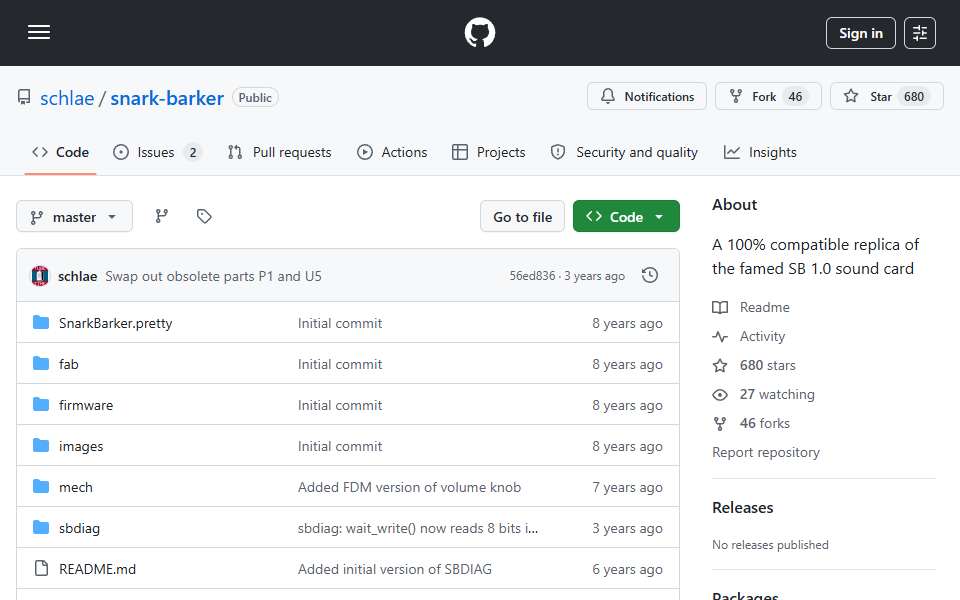Sign in to GitHub
Image resolution: width=960 pixels, height=600 pixels.
(x=860, y=33)
